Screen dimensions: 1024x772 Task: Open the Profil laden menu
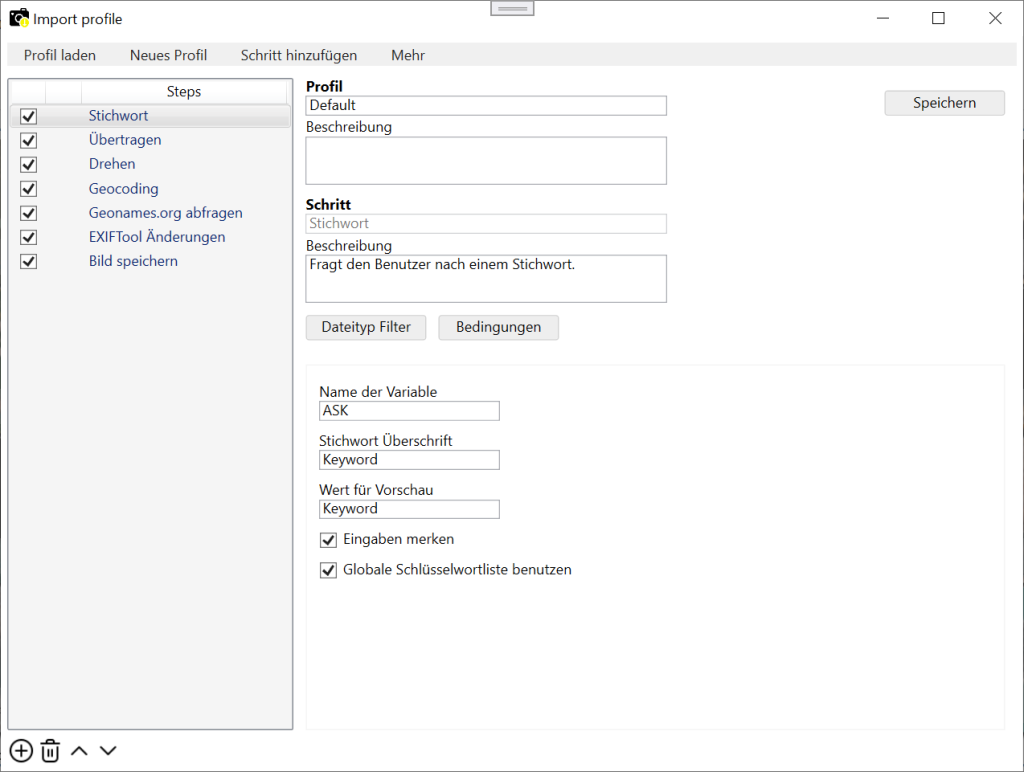click(59, 55)
